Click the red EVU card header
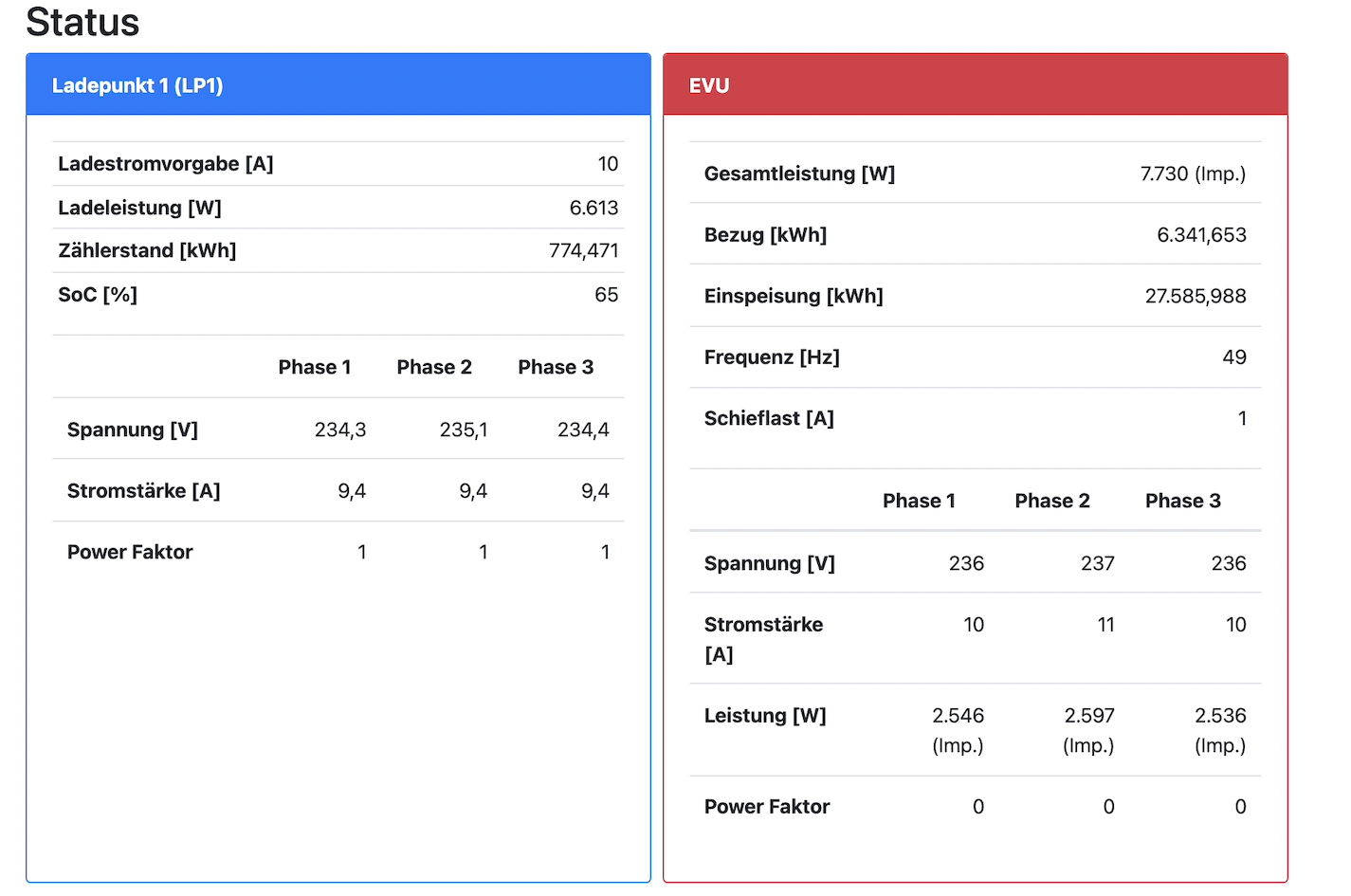1351x896 pixels. 709,85
